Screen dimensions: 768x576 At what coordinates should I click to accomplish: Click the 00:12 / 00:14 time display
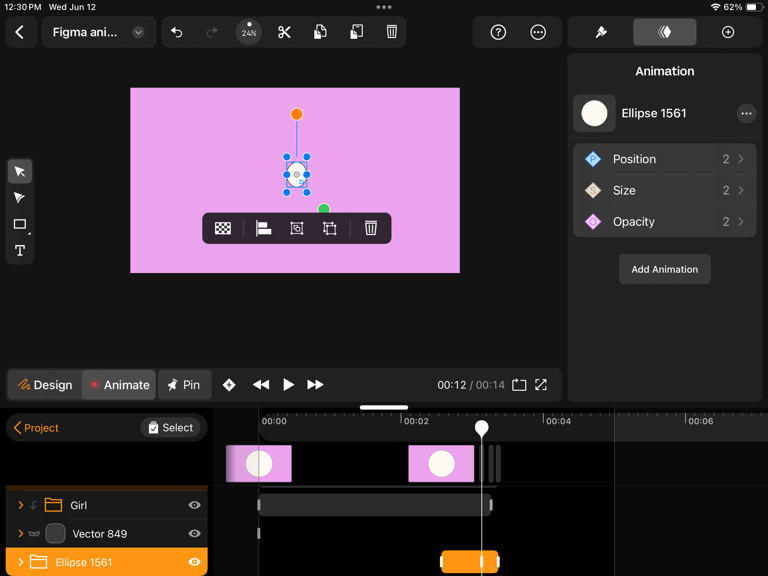tap(471, 385)
